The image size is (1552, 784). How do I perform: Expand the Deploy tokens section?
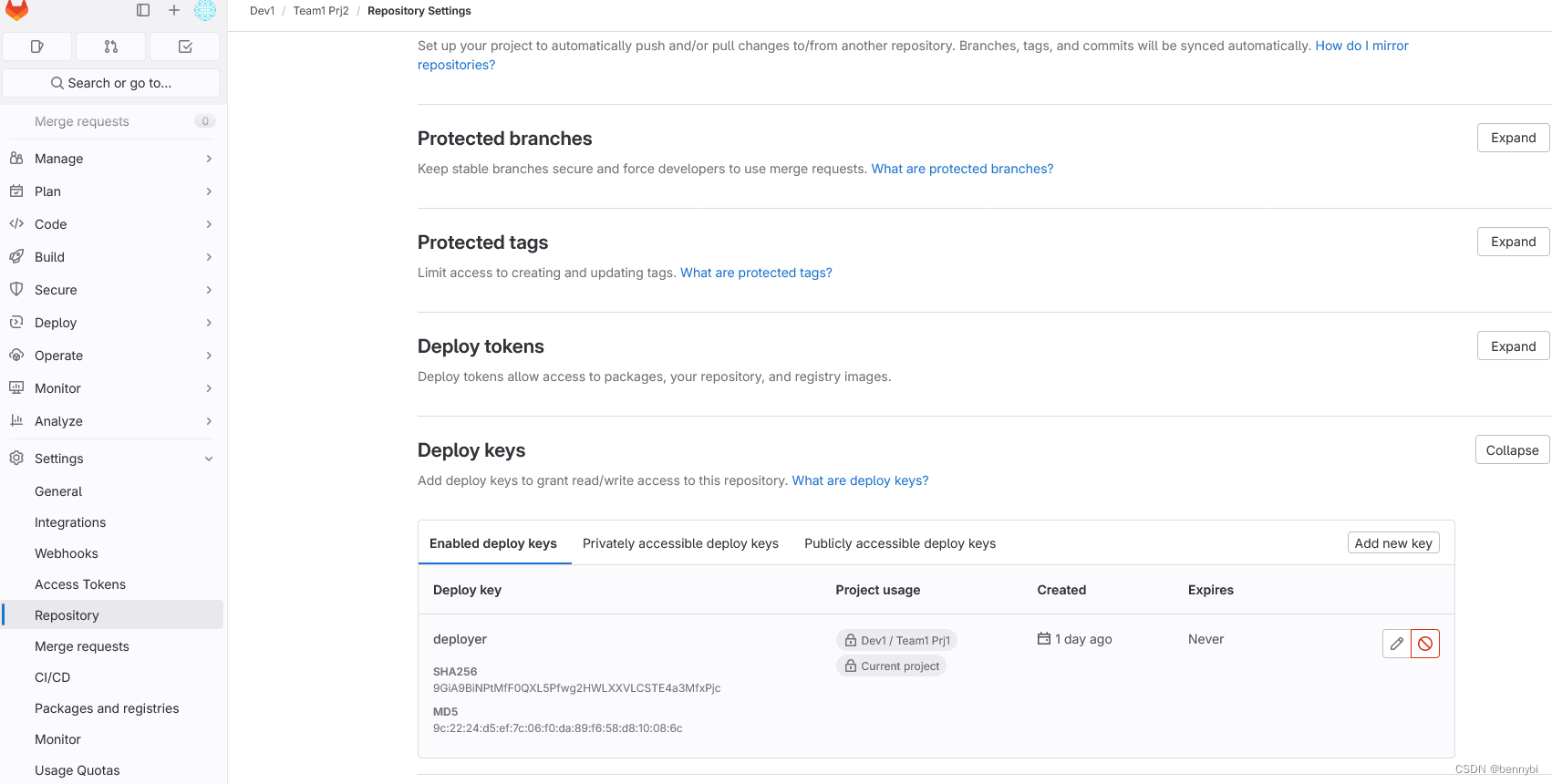click(1514, 346)
